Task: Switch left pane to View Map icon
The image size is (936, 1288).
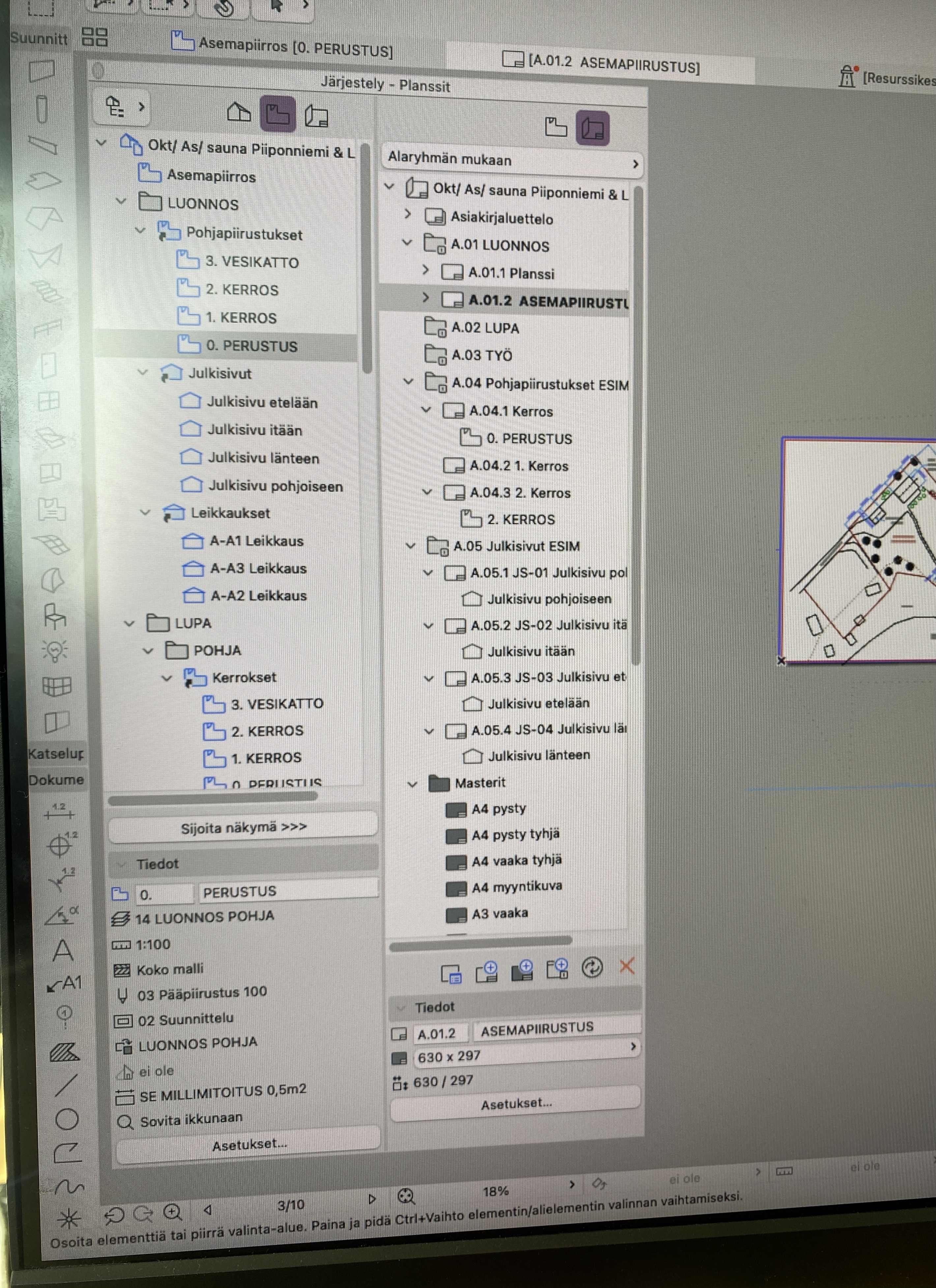Action: pyautogui.click(x=278, y=114)
